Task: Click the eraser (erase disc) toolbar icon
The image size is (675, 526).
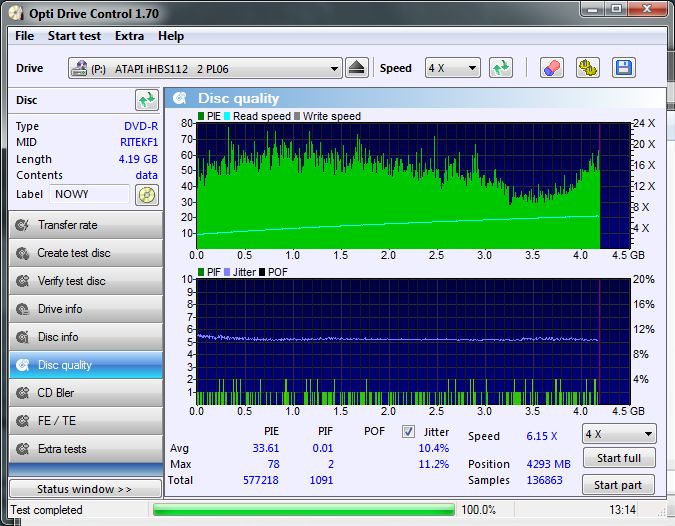Action: coord(551,68)
